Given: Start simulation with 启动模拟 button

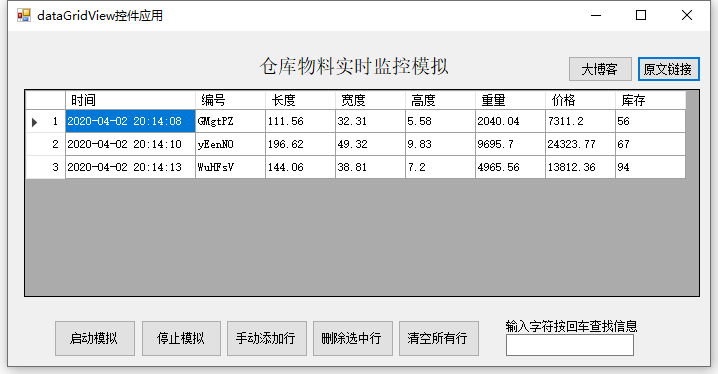Looking at the screenshot, I should (x=95, y=338).
